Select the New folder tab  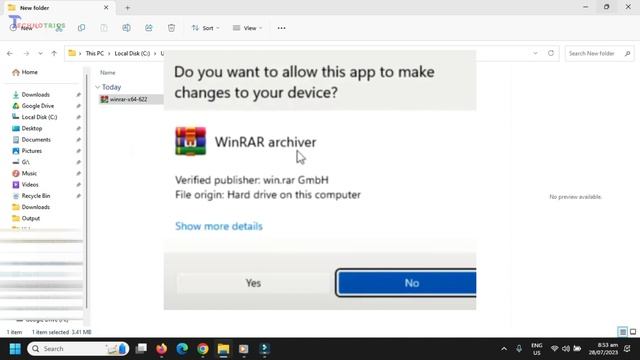pyautogui.click(x=59, y=8)
